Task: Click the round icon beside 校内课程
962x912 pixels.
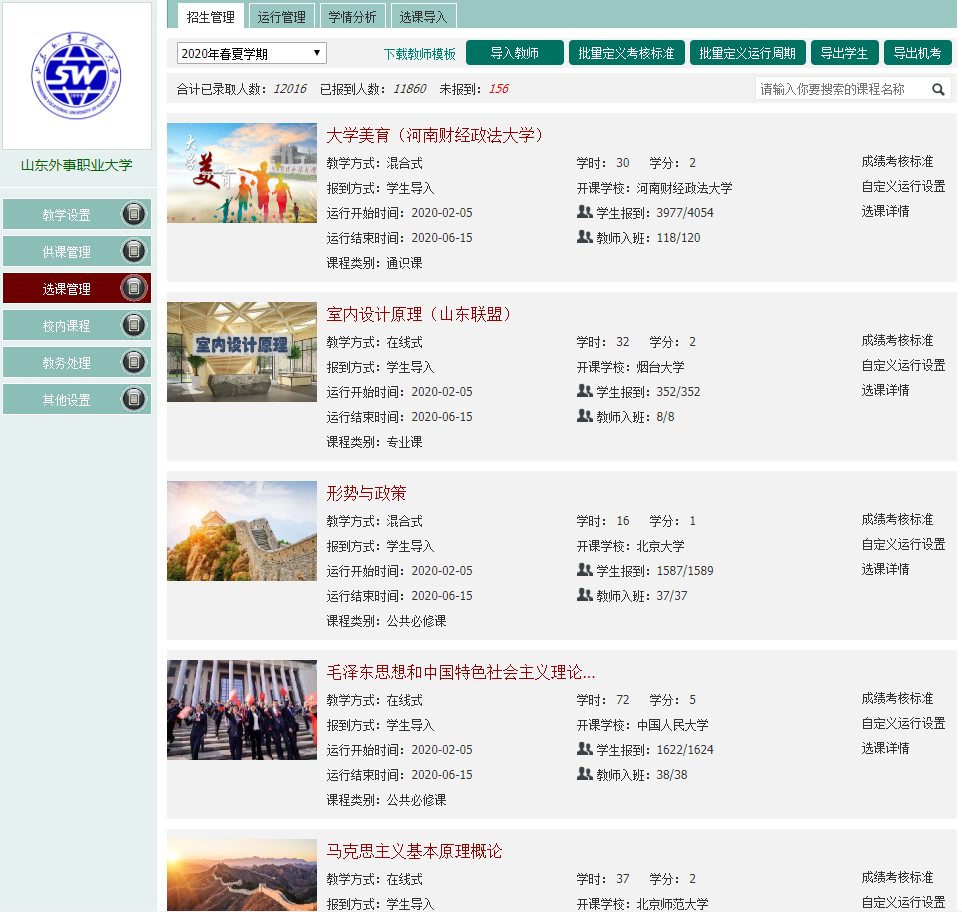Action: (x=134, y=325)
